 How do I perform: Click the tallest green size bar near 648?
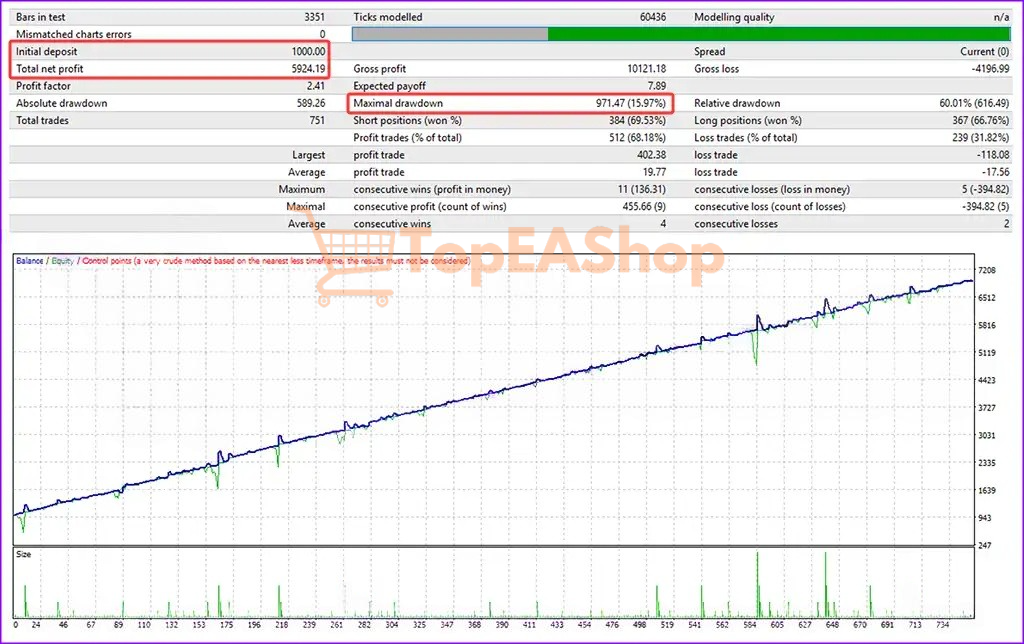click(826, 585)
